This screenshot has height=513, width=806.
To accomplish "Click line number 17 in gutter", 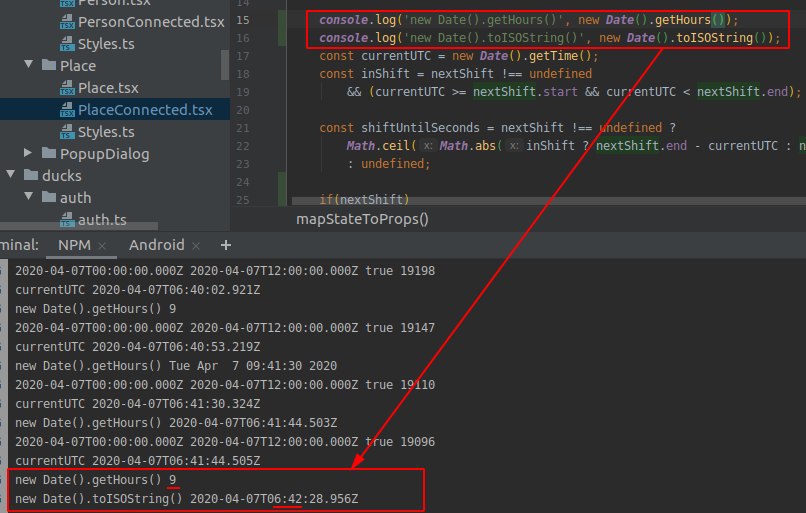I will tap(243, 56).
